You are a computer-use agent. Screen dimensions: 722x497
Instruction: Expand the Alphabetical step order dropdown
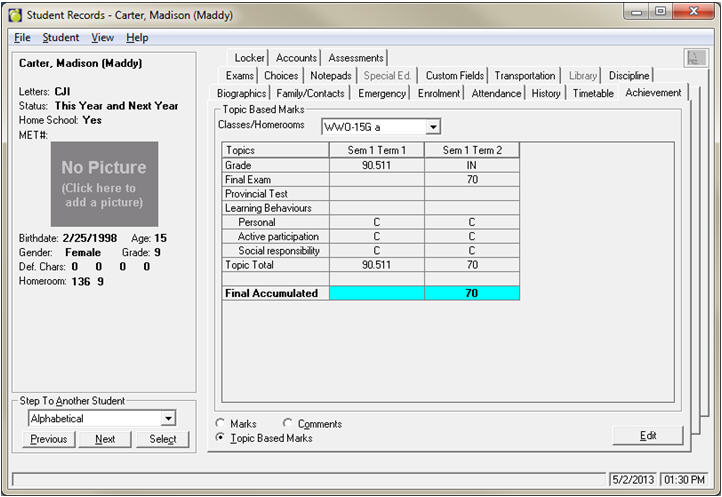pos(167,419)
